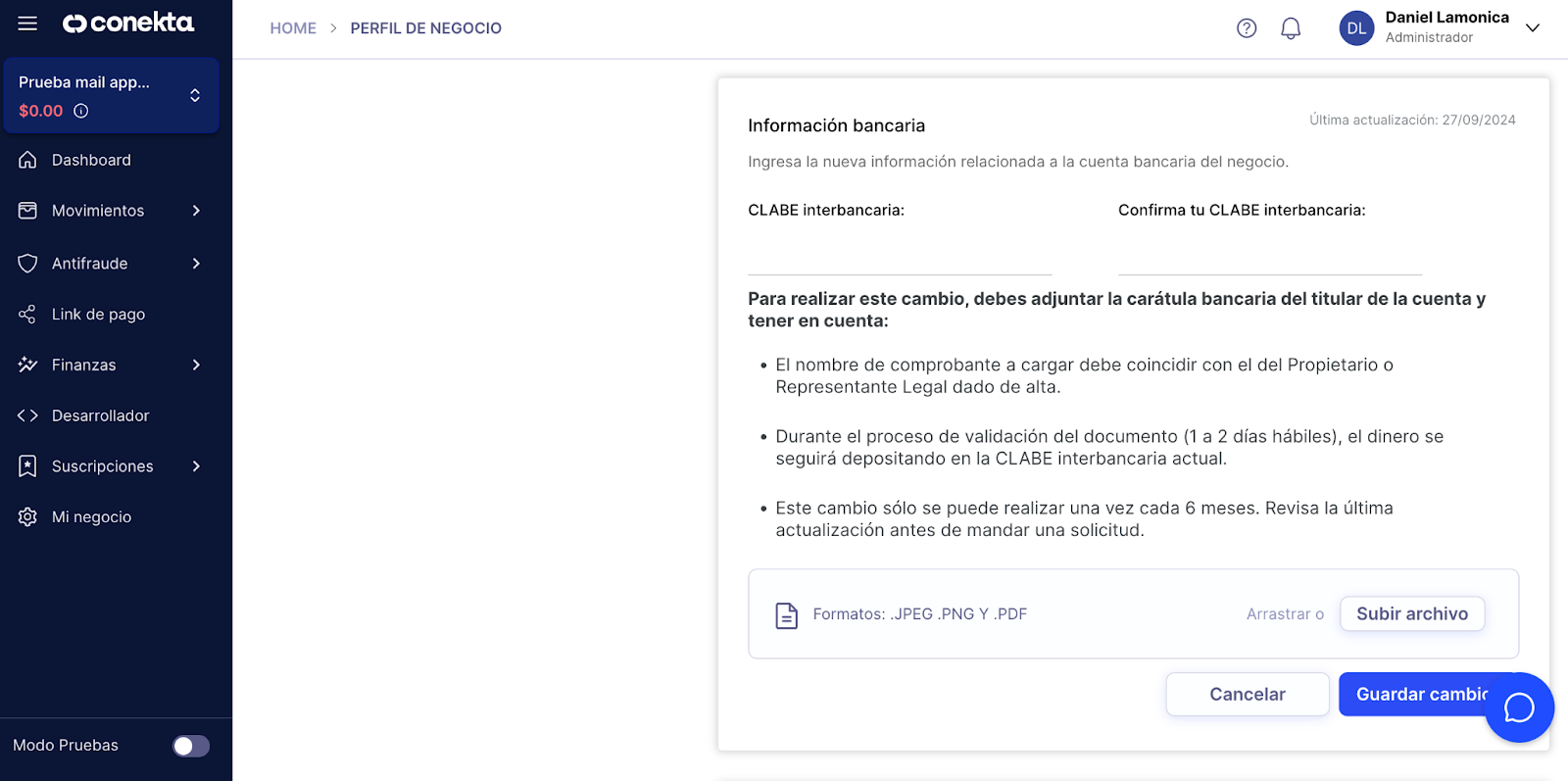Expand the Movimientos submenu
The width and height of the screenshot is (1568, 781).
196,211
